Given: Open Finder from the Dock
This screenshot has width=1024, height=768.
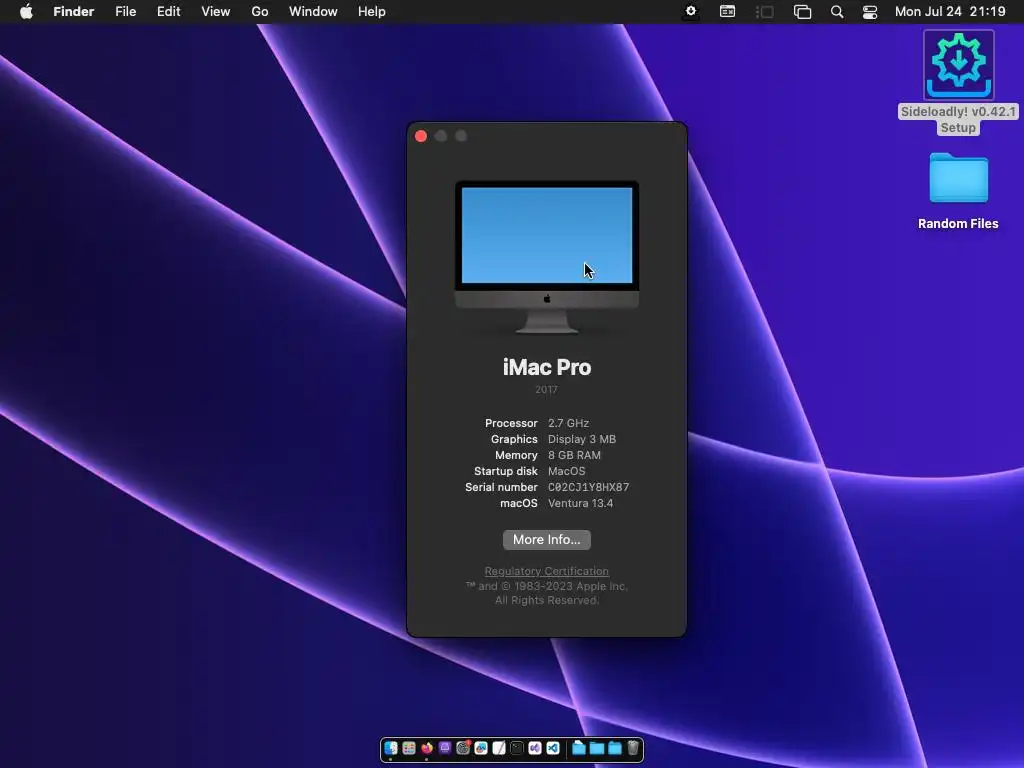Looking at the screenshot, I should pyautogui.click(x=391, y=748).
